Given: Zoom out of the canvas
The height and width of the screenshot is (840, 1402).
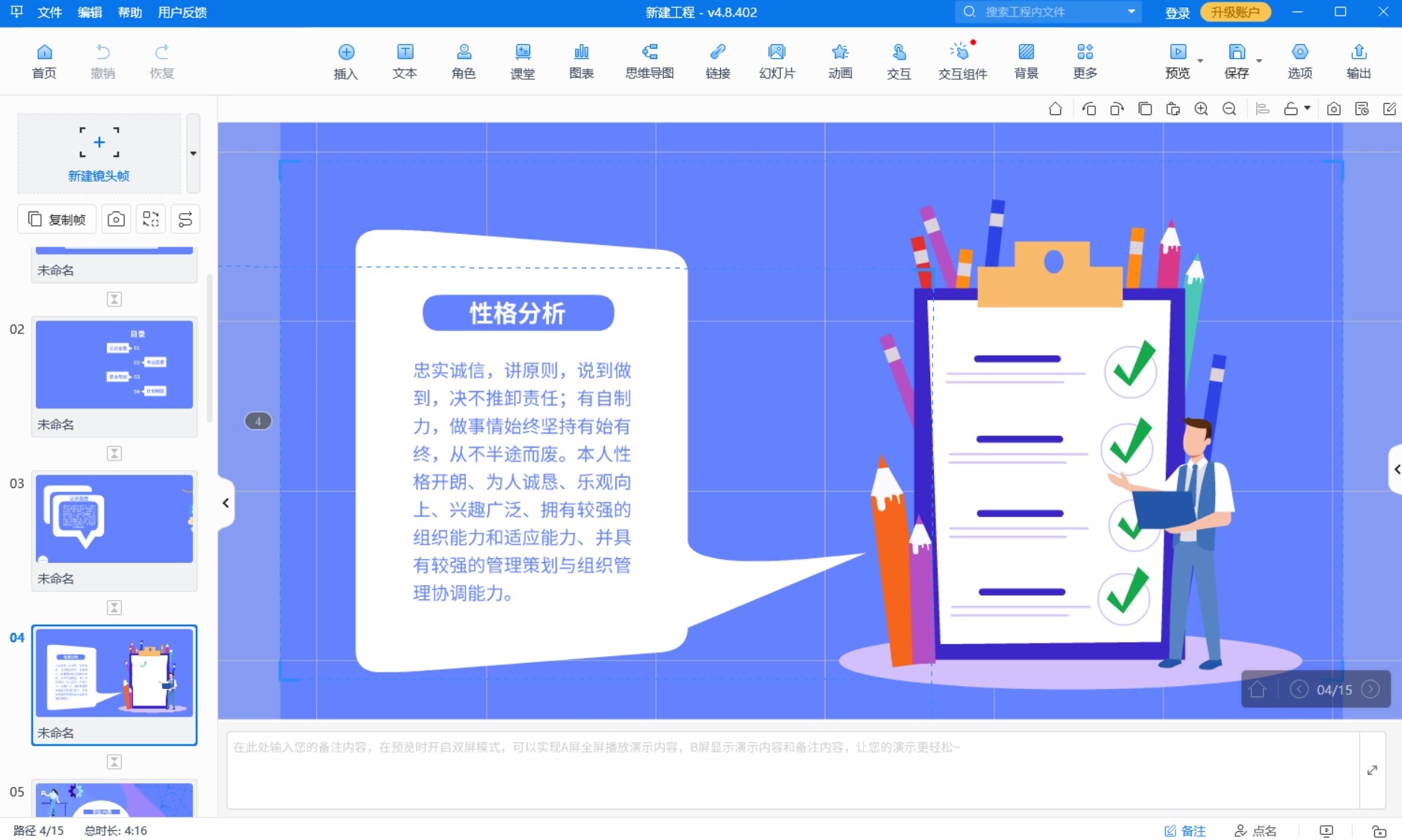Looking at the screenshot, I should pos(1229,109).
